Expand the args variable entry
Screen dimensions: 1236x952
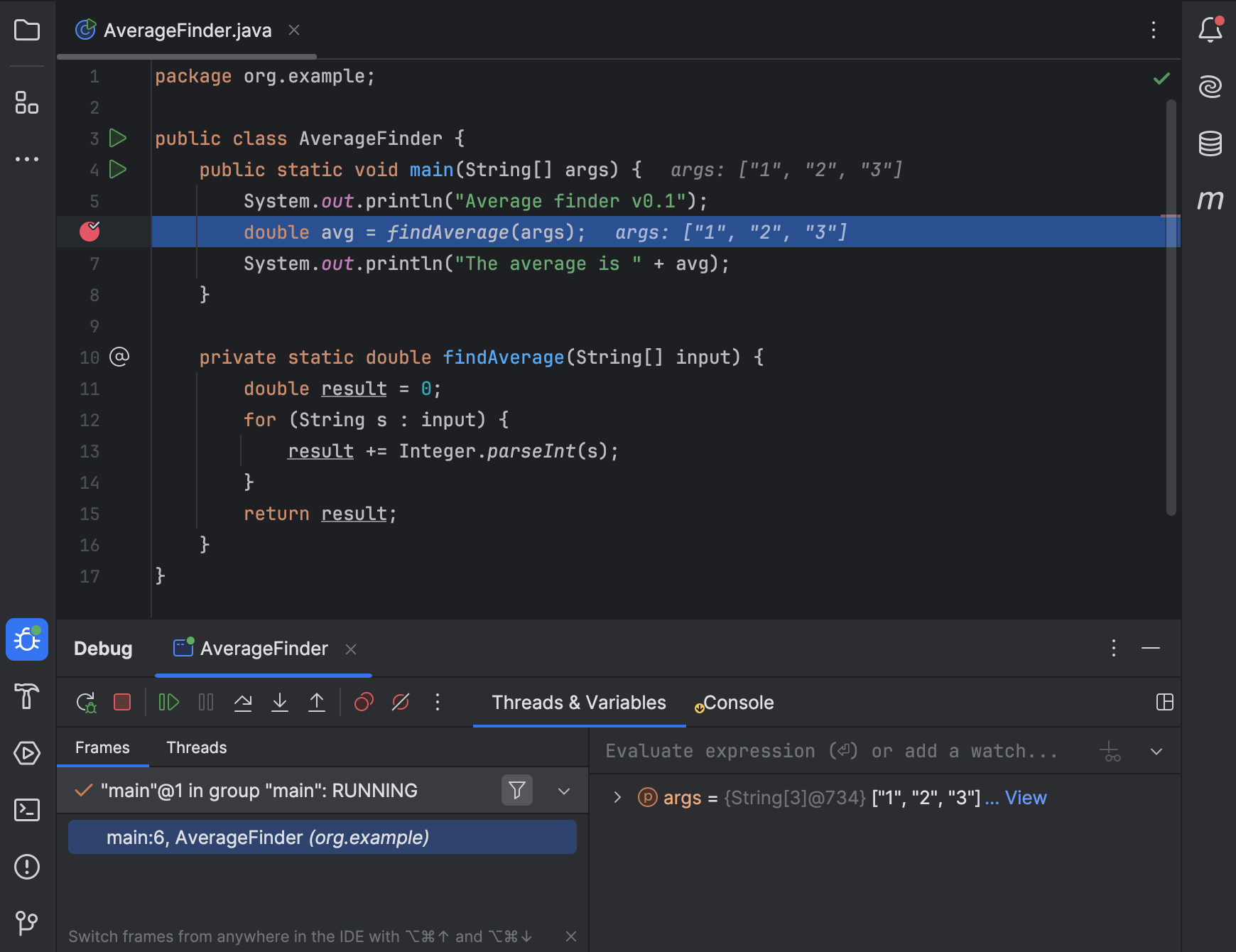(617, 797)
